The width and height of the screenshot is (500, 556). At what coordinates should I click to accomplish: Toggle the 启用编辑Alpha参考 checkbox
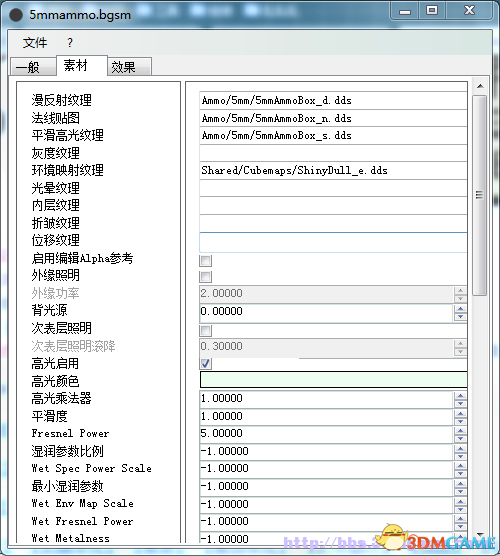206,261
